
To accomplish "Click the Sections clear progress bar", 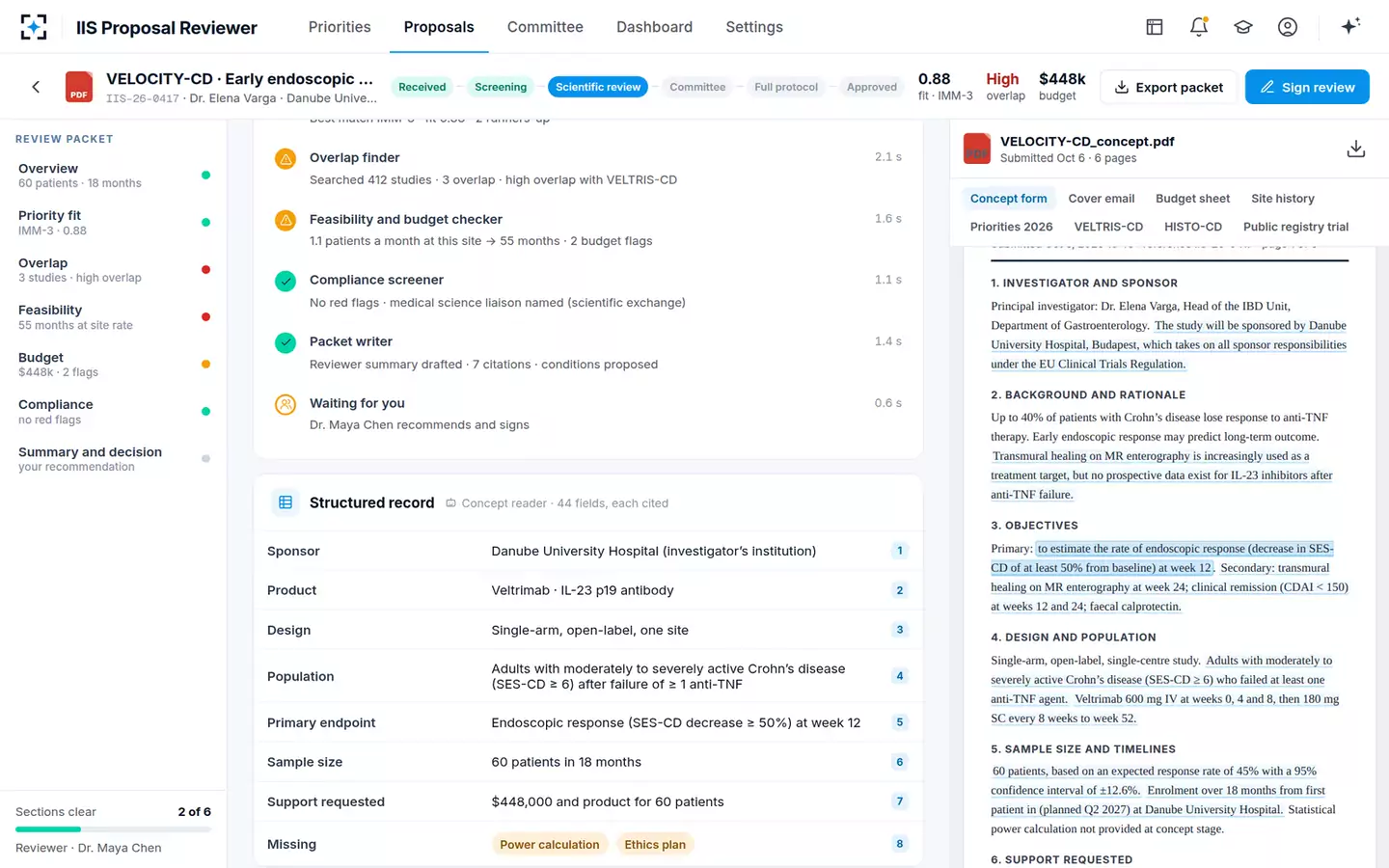I will (114, 829).
